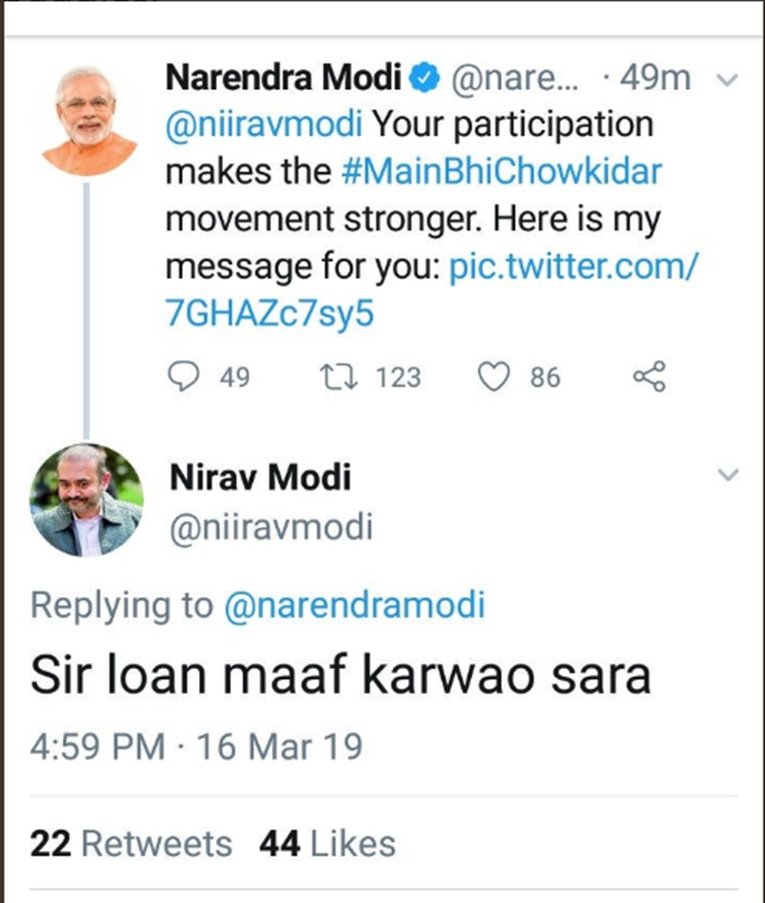Viewport: 765px width, 903px height.
Task: Like the tweet using the heart icon
Action: click(494, 376)
